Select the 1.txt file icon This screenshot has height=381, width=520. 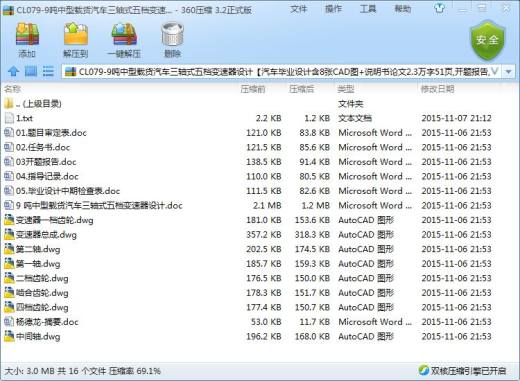(9, 118)
